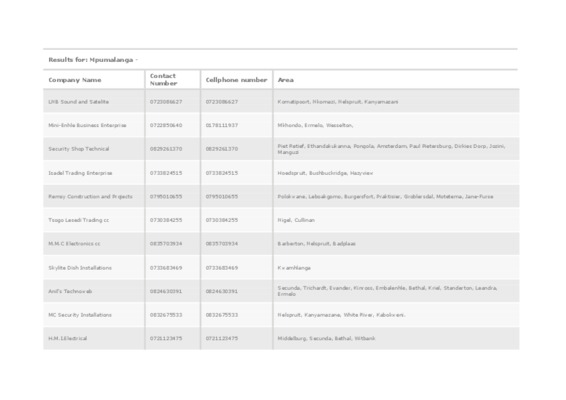Click Skylite Dish Installations company name
The image size is (566, 400).
(80, 268)
